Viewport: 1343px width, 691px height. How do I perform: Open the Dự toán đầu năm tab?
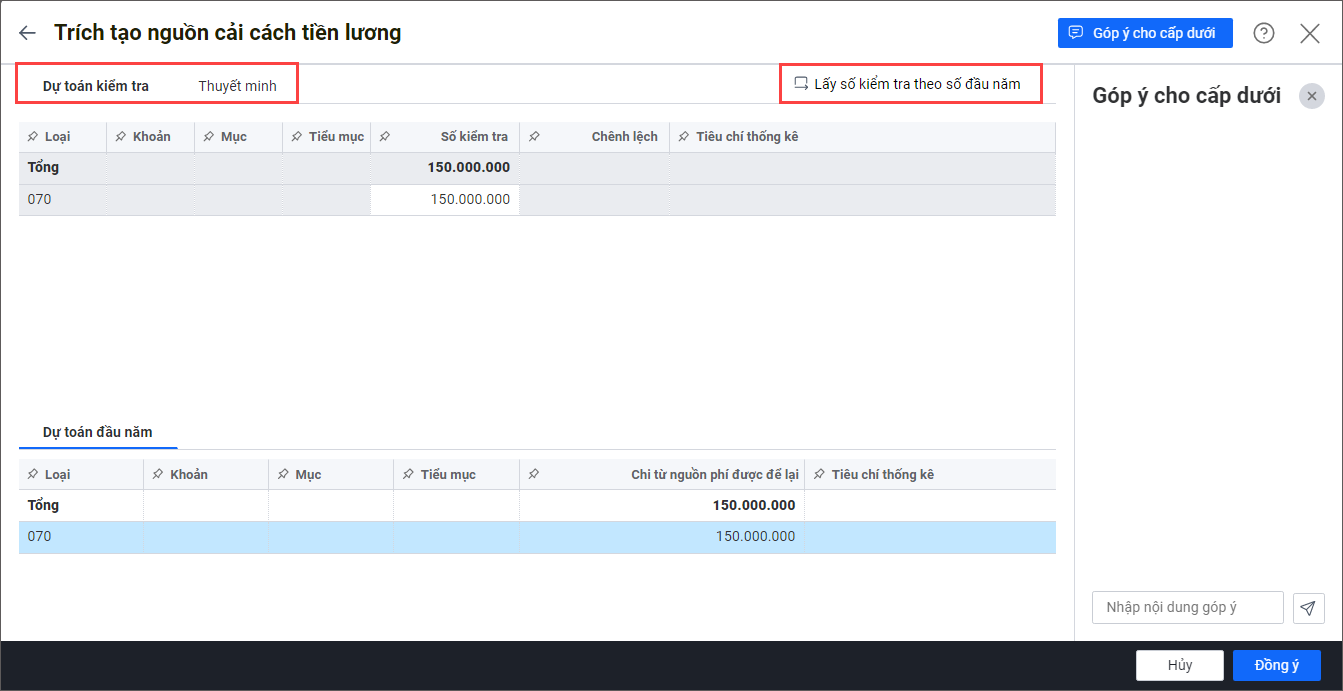pyautogui.click(x=97, y=432)
